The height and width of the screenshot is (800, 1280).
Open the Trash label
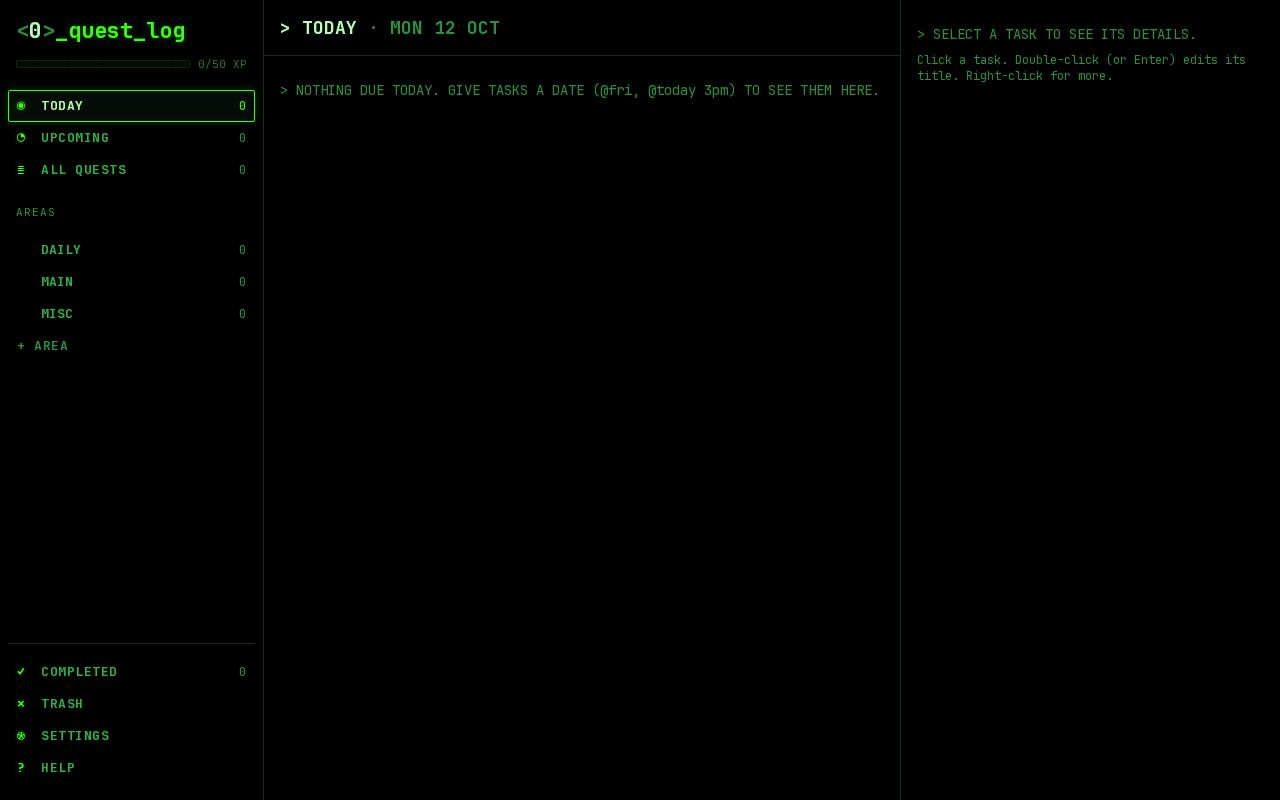coord(62,704)
